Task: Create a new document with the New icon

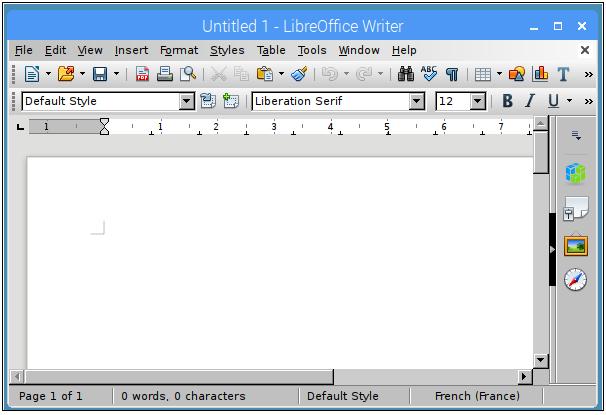Action: (32, 73)
